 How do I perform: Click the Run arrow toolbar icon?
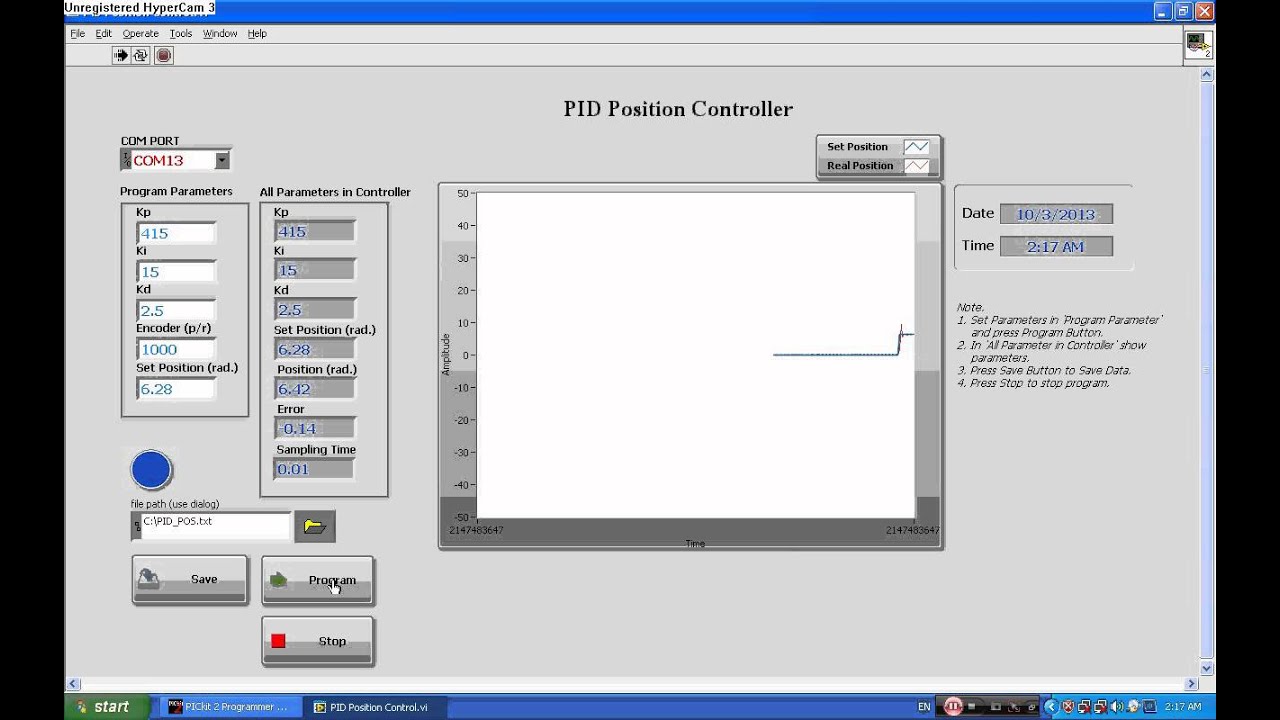[121, 56]
